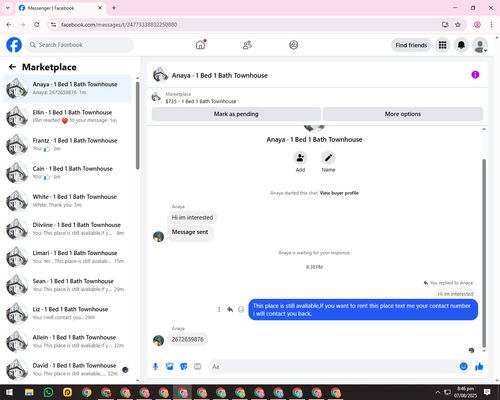Image resolution: width=500 pixels, height=400 pixels.
Task: Click the Facebook logo icon
Action: point(14,45)
